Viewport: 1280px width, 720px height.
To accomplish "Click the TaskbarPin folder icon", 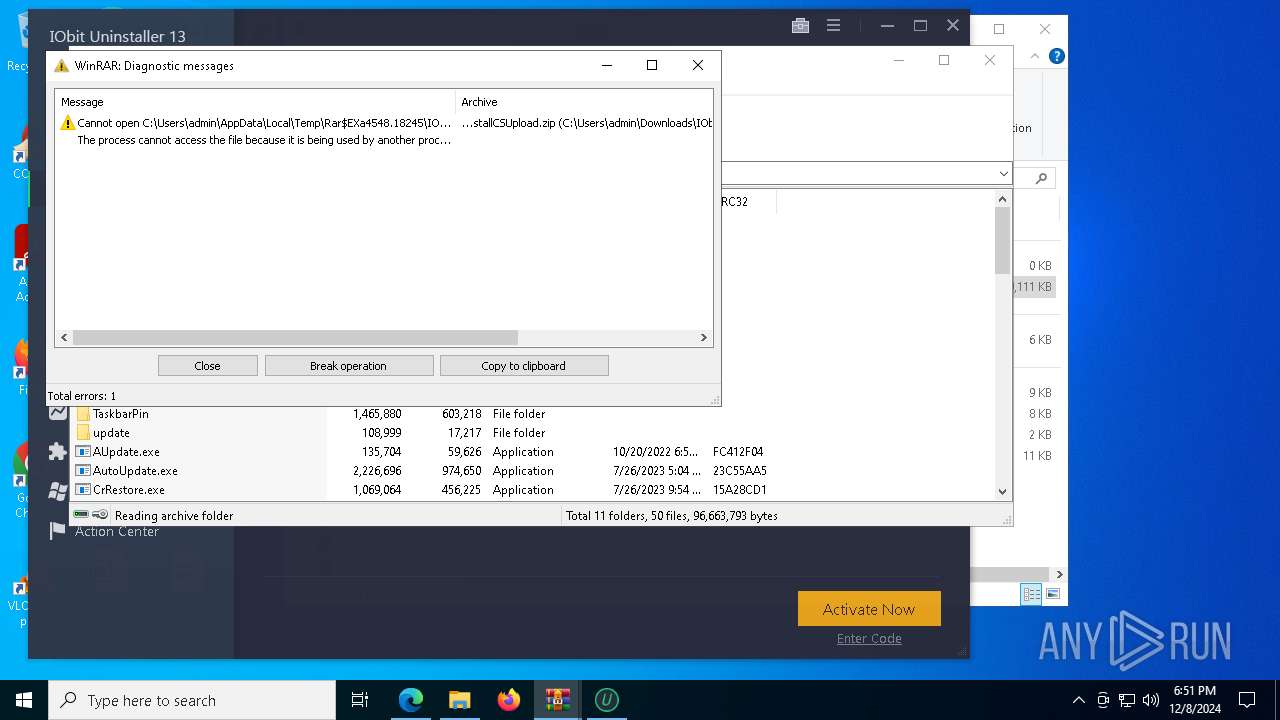I will tap(83, 414).
